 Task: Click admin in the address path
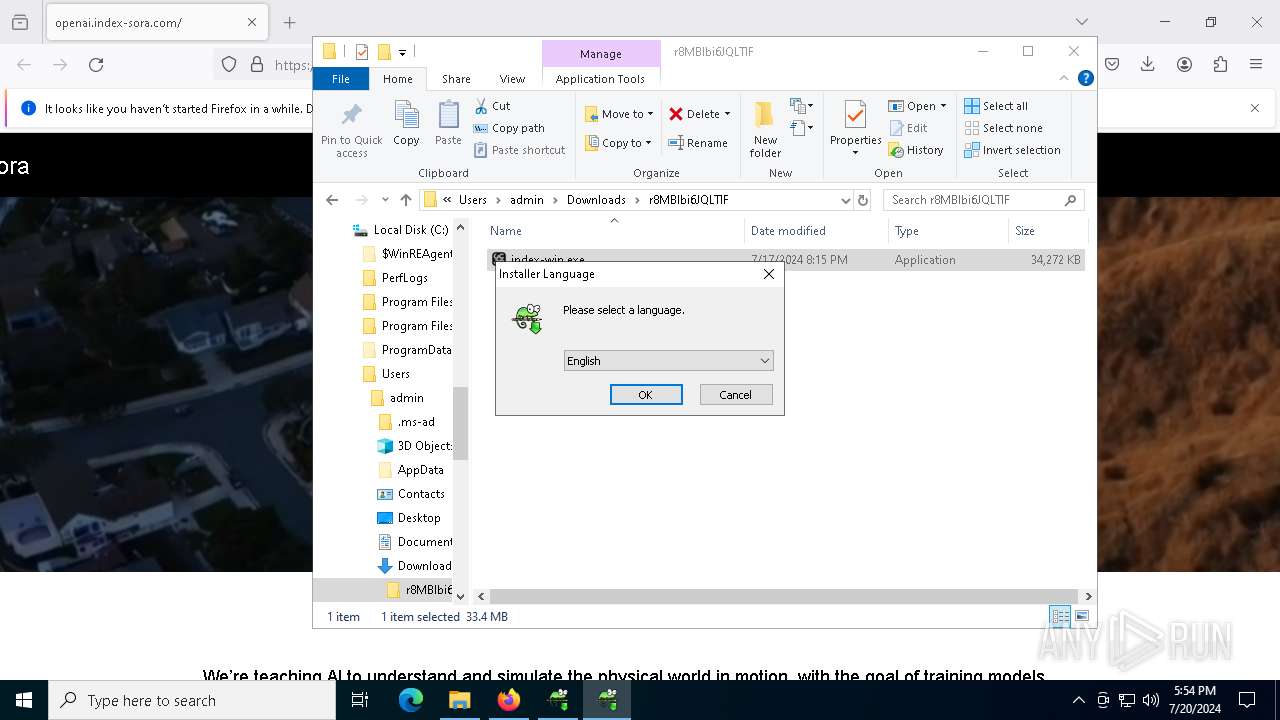tap(527, 200)
